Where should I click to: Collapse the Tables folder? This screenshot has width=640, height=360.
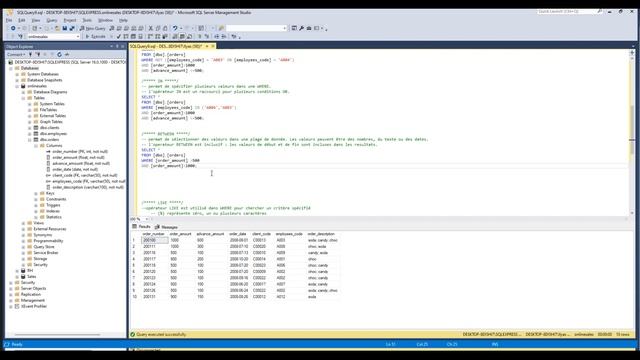pyautogui.click(x=23, y=98)
